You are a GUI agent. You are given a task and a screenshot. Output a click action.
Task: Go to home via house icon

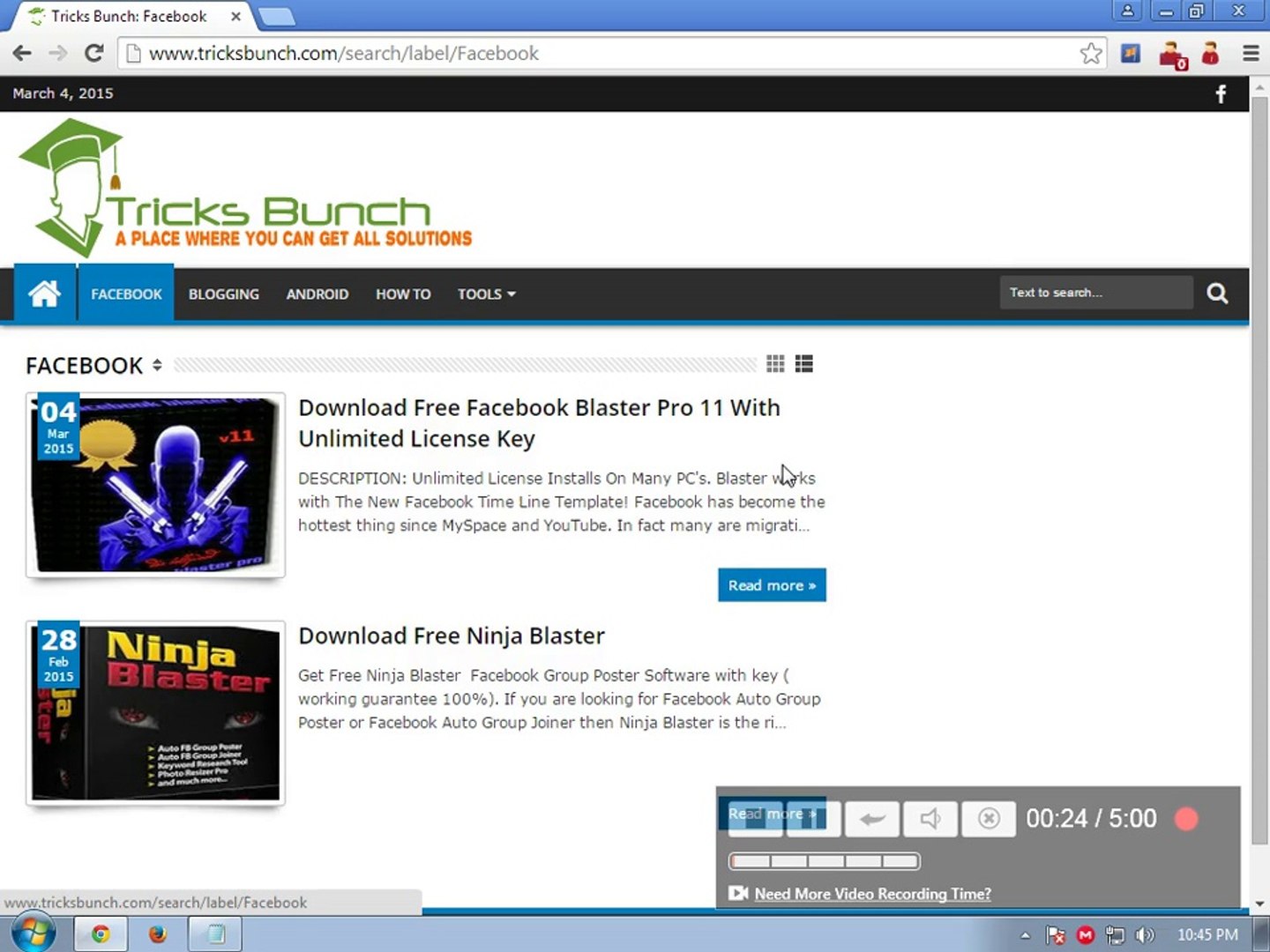tap(45, 294)
